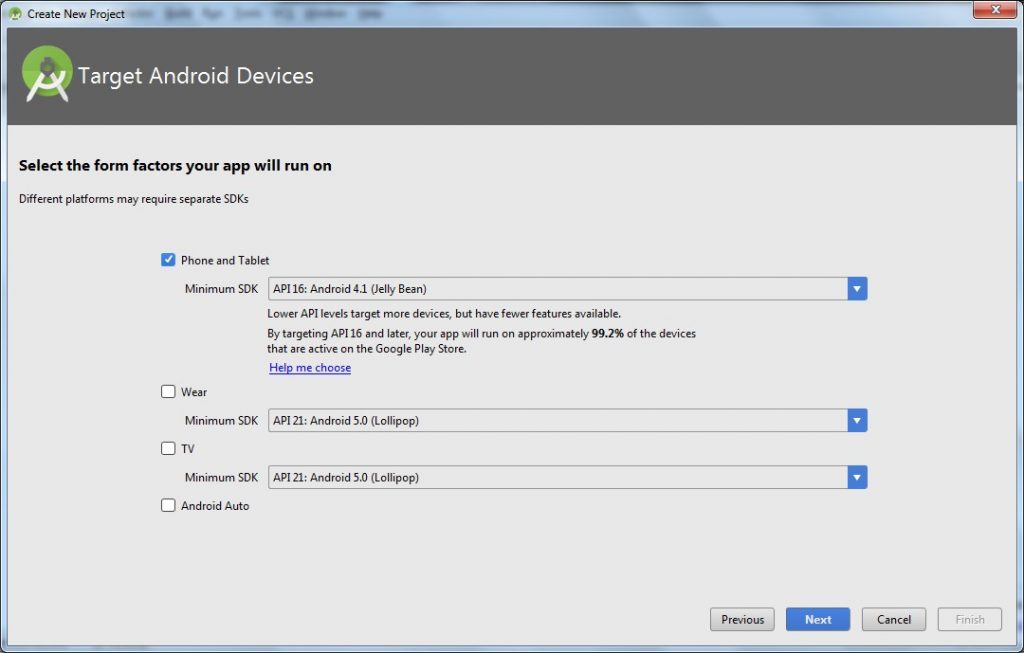Click the Cancel button

[x=893, y=619]
